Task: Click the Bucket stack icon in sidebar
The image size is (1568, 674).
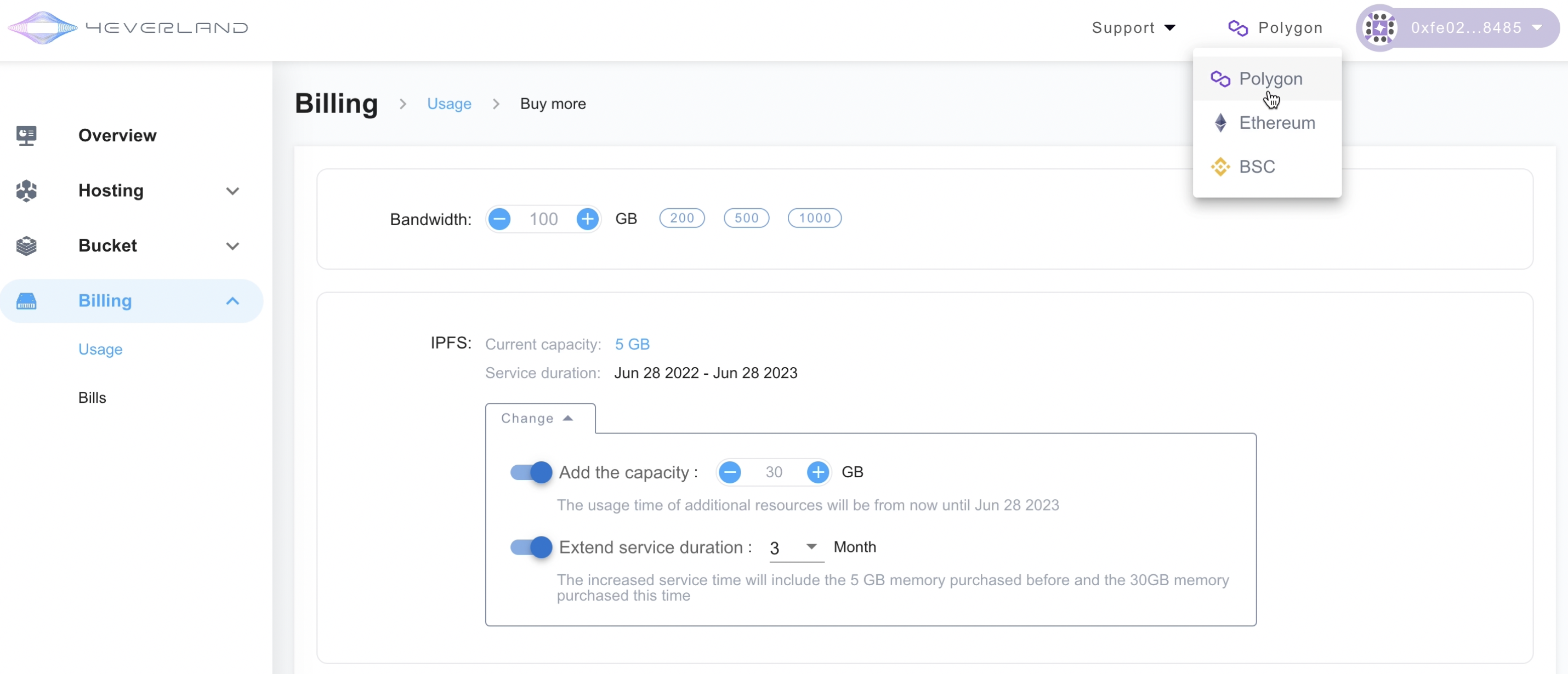Action: [x=26, y=245]
